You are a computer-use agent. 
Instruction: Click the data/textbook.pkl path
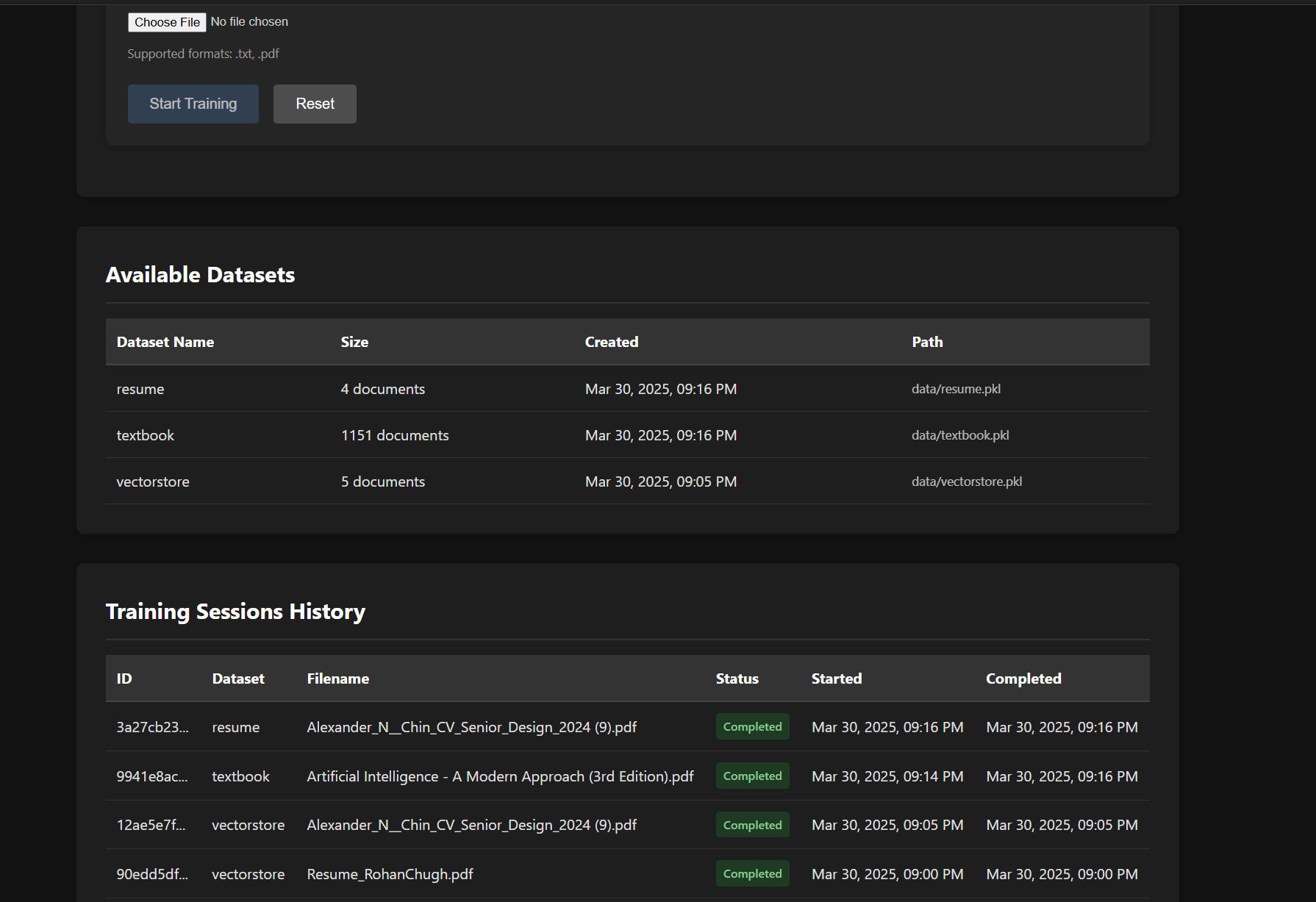tap(960, 435)
